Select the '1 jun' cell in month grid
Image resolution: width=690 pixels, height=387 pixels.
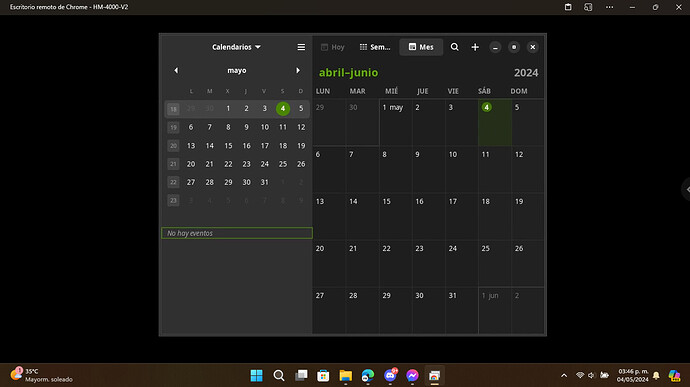(x=495, y=310)
